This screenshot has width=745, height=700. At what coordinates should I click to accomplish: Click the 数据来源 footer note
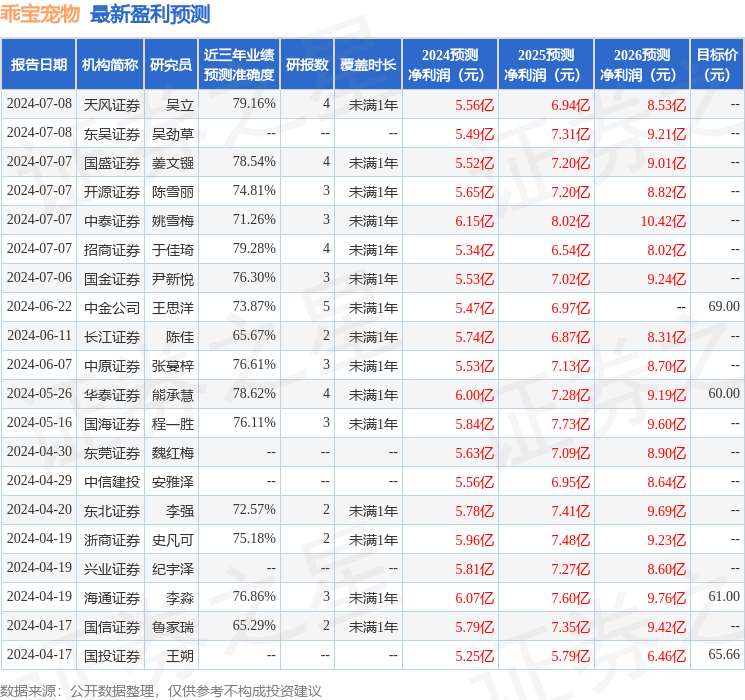click(x=161, y=690)
